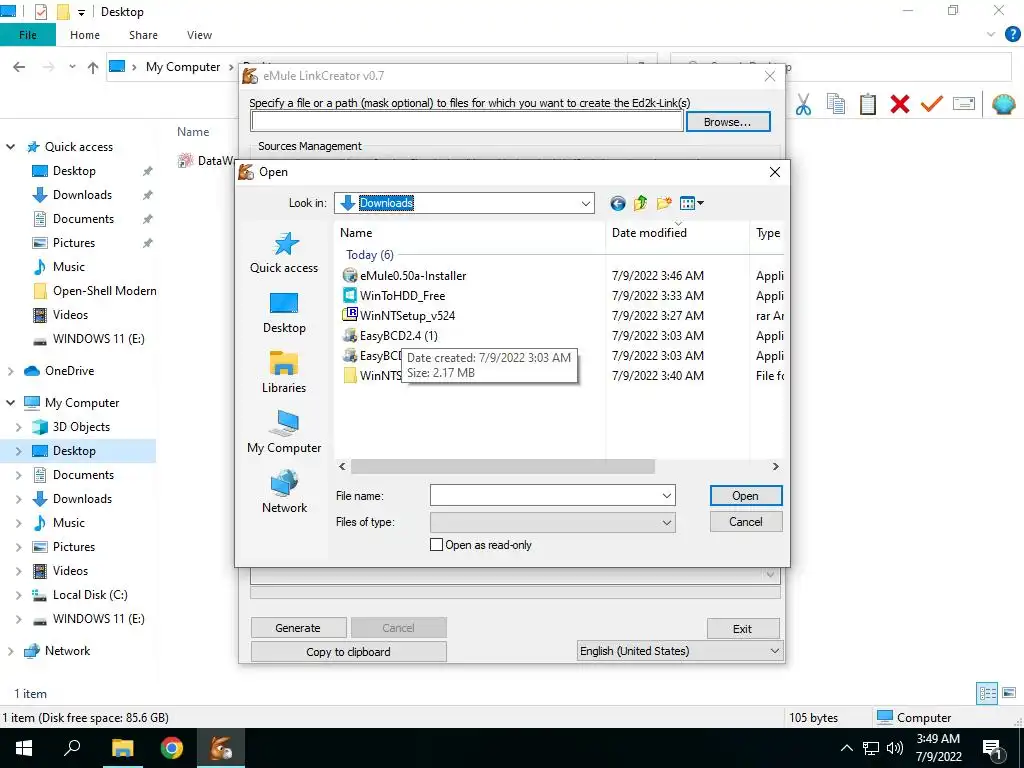Viewport: 1024px width, 768px height.
Task: Create new folder icon in Open dialog
Action: (x=664, y=203)
